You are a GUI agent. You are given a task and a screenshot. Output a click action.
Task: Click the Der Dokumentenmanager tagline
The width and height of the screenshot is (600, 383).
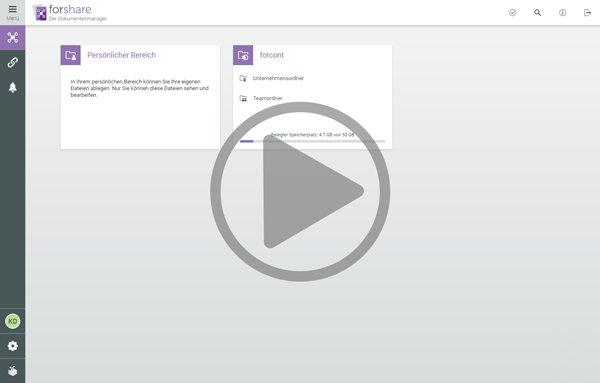click(x=78, y=19)
